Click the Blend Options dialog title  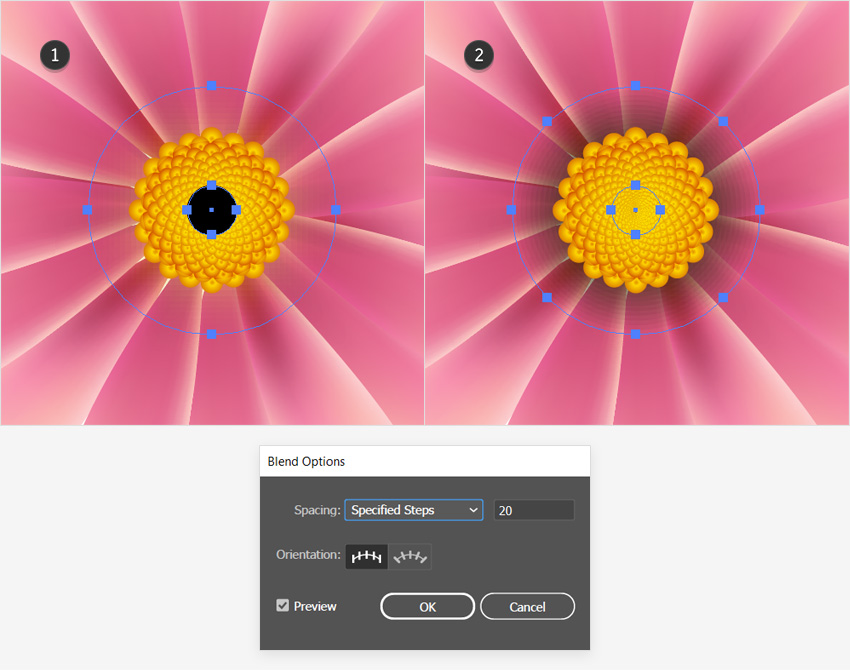(306, 461)
